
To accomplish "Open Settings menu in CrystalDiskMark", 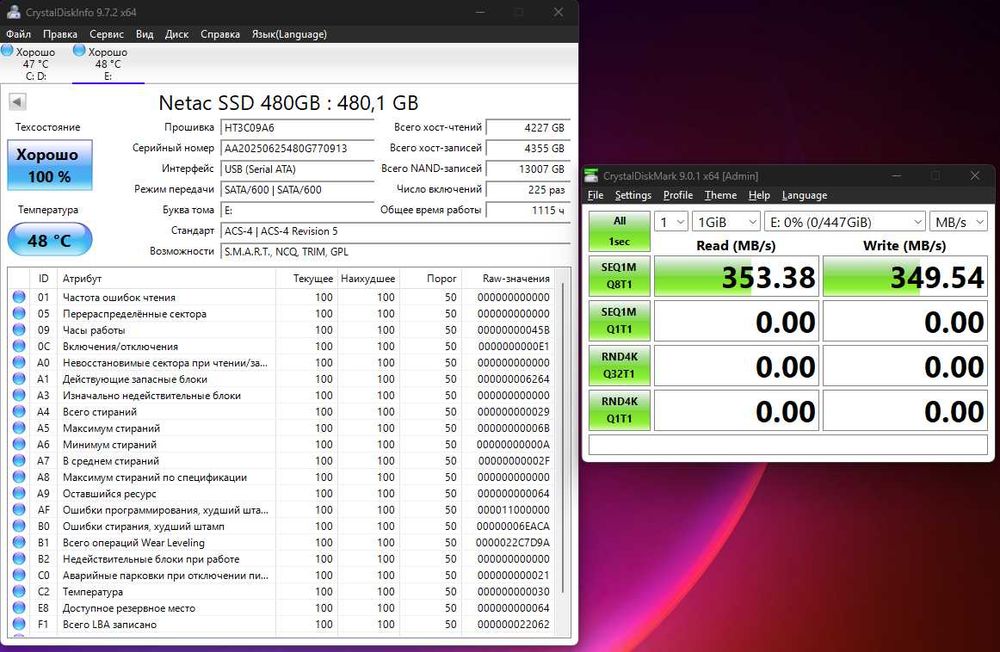I will [633, 195].
